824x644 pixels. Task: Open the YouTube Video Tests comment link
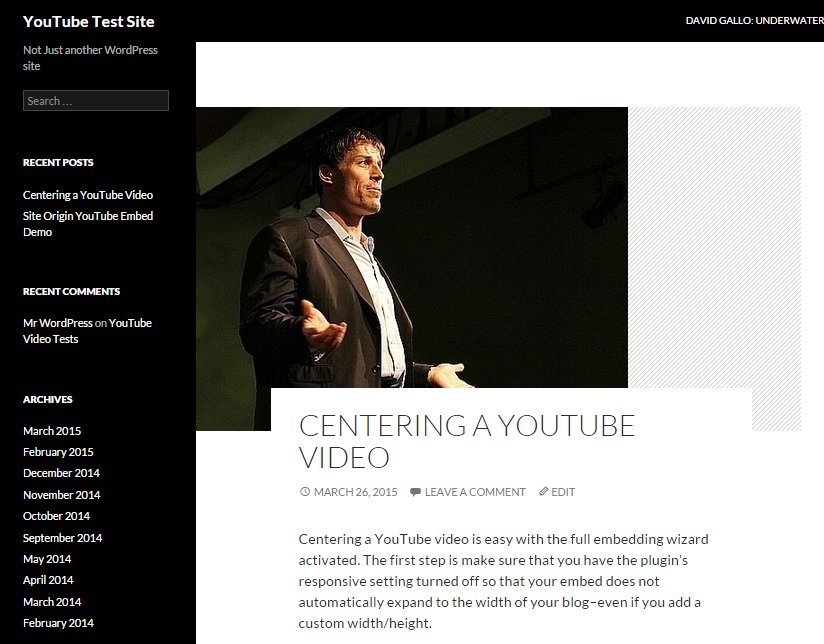pyautogui.click(x=129, y=323)
